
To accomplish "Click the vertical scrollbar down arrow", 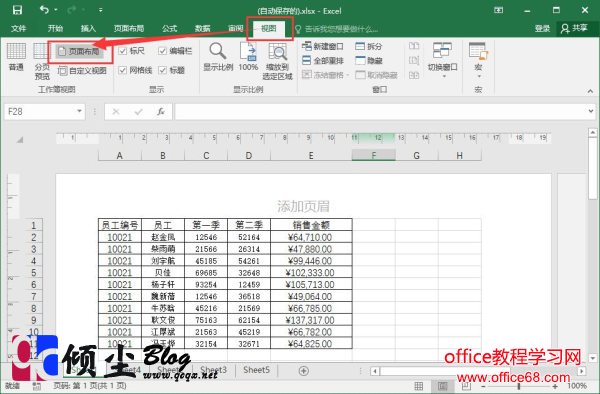I will click(593, 358).
